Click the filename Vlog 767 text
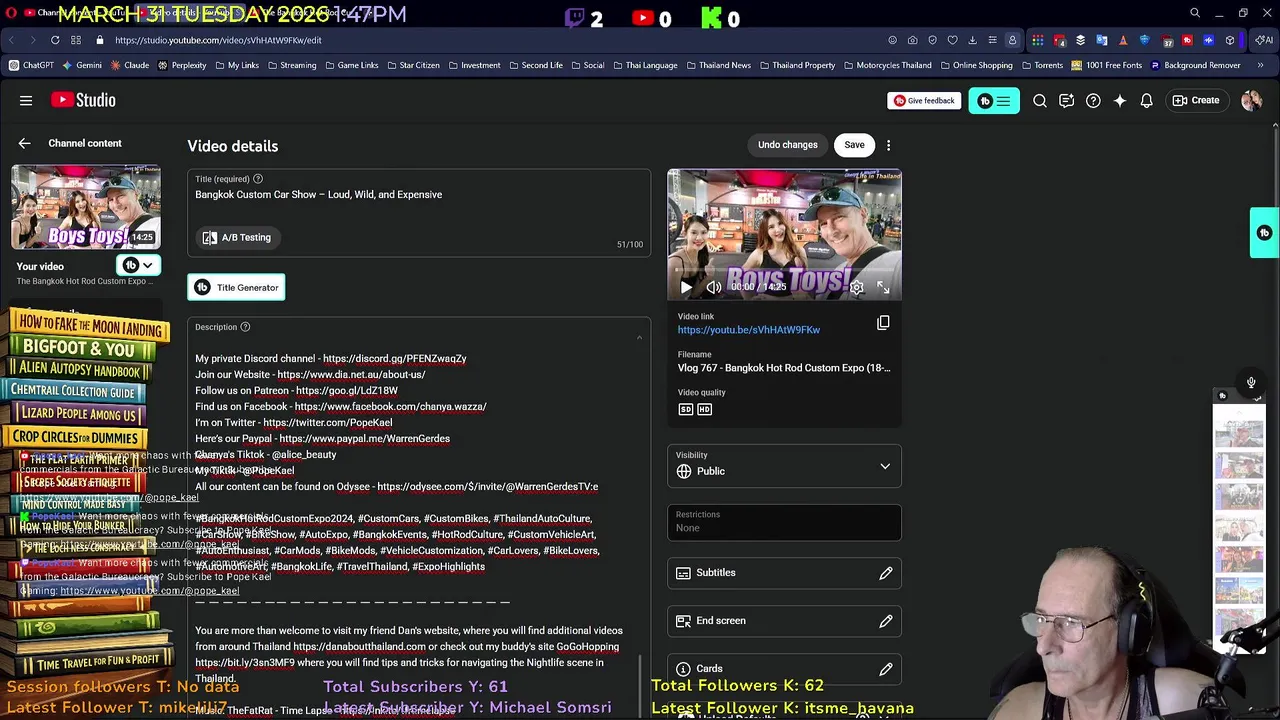 pos(784,368)
